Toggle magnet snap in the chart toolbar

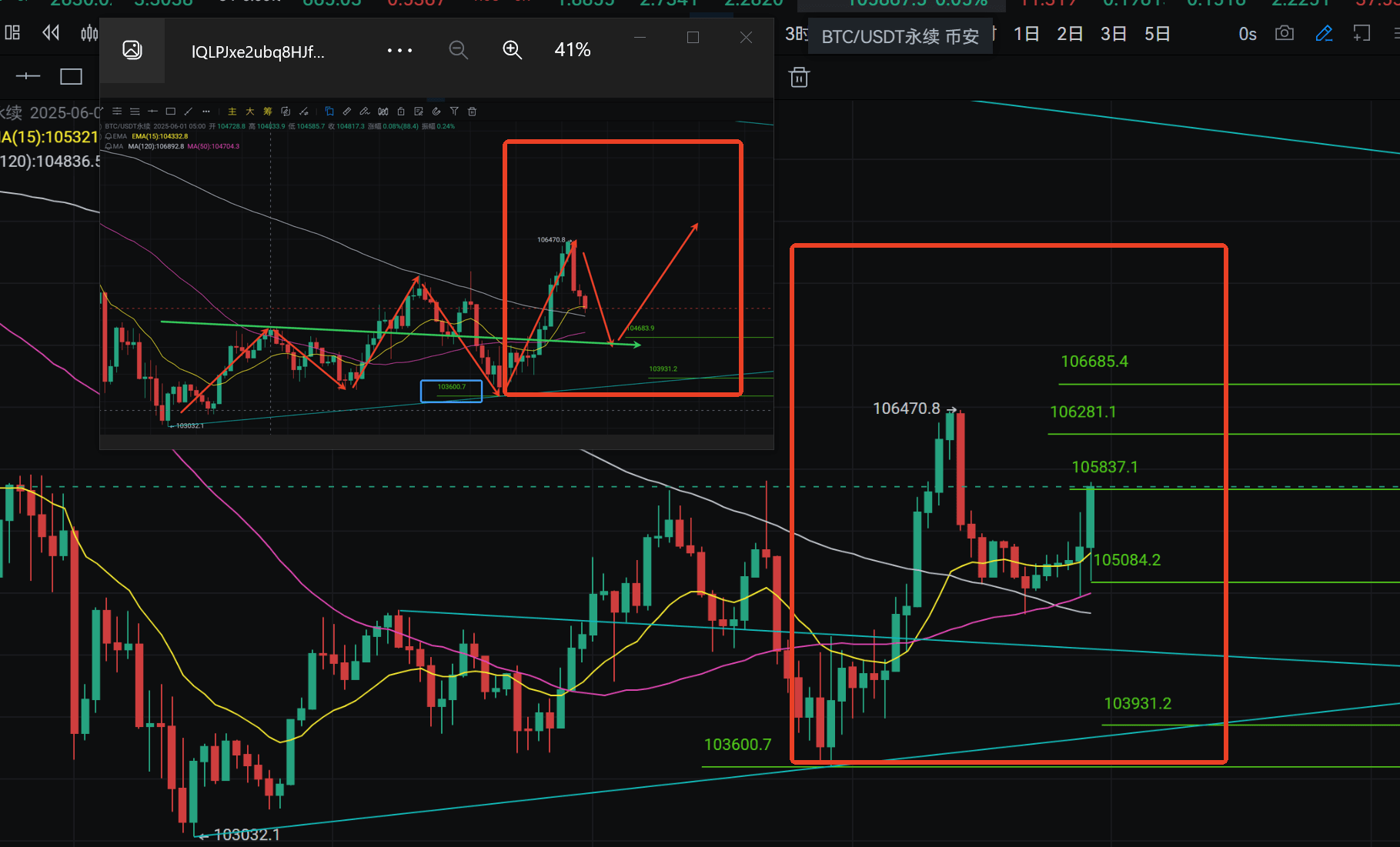point(435,111)
